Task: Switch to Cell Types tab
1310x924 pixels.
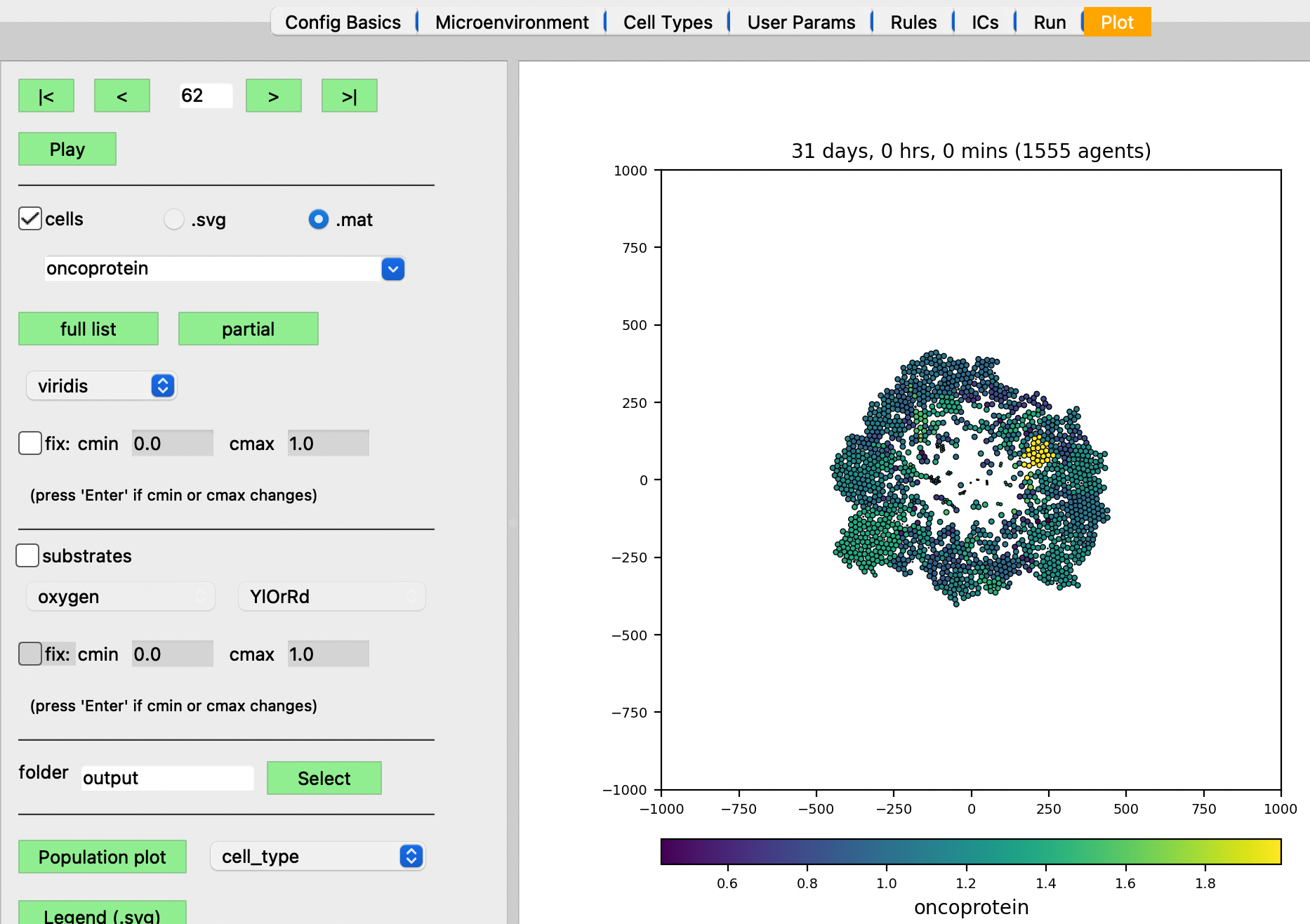Action: click(x=668, y=22)
